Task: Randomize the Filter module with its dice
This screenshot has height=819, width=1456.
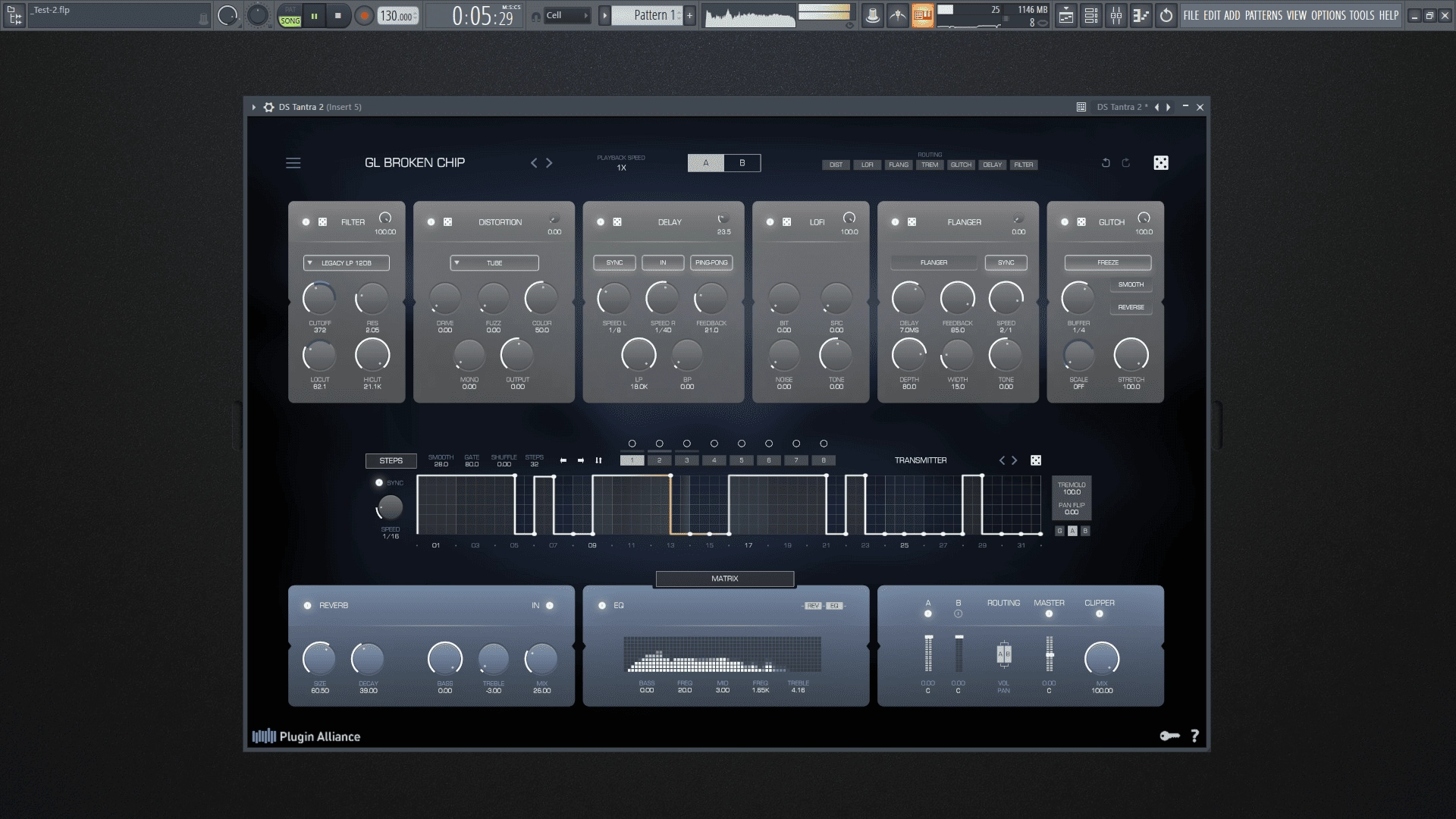Action: pos(322,222)
